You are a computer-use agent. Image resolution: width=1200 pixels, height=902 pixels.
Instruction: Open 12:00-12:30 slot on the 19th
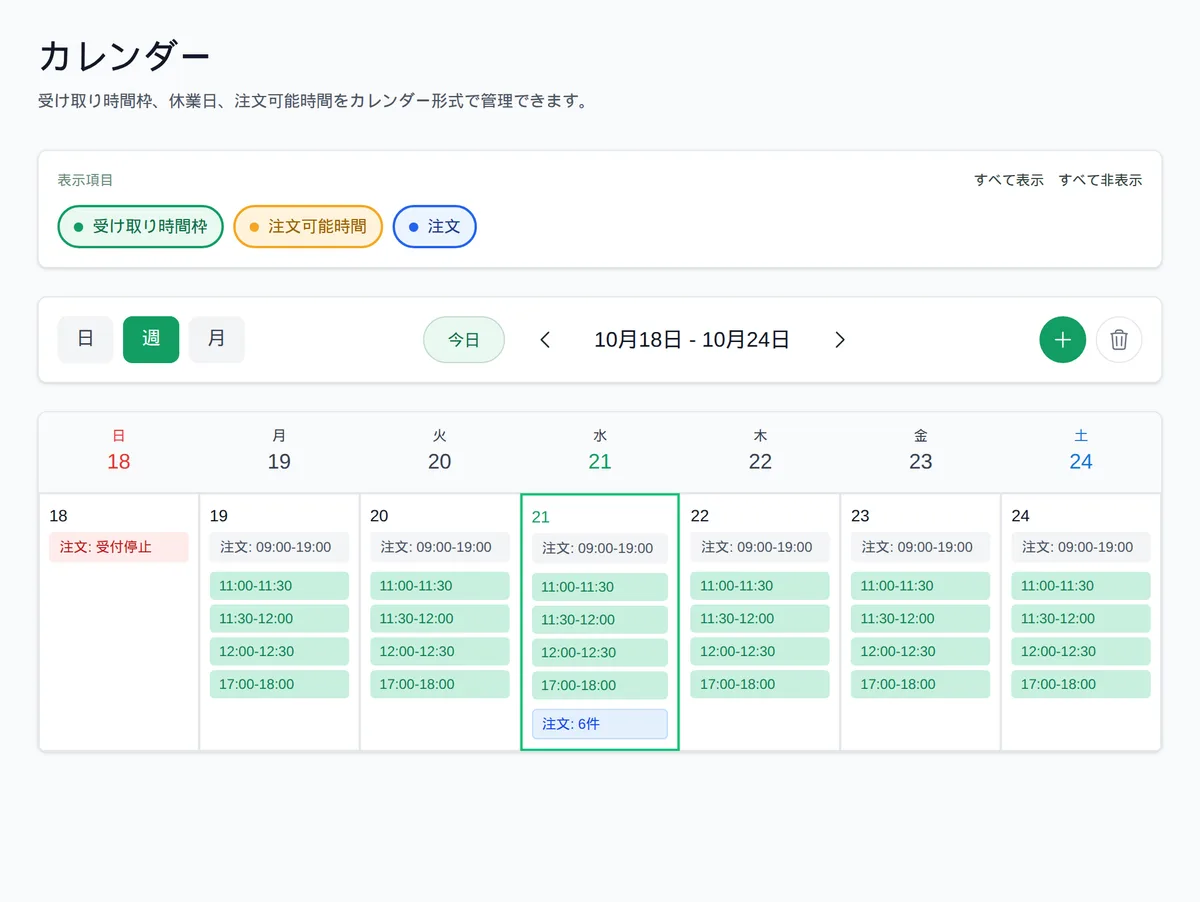279,652
